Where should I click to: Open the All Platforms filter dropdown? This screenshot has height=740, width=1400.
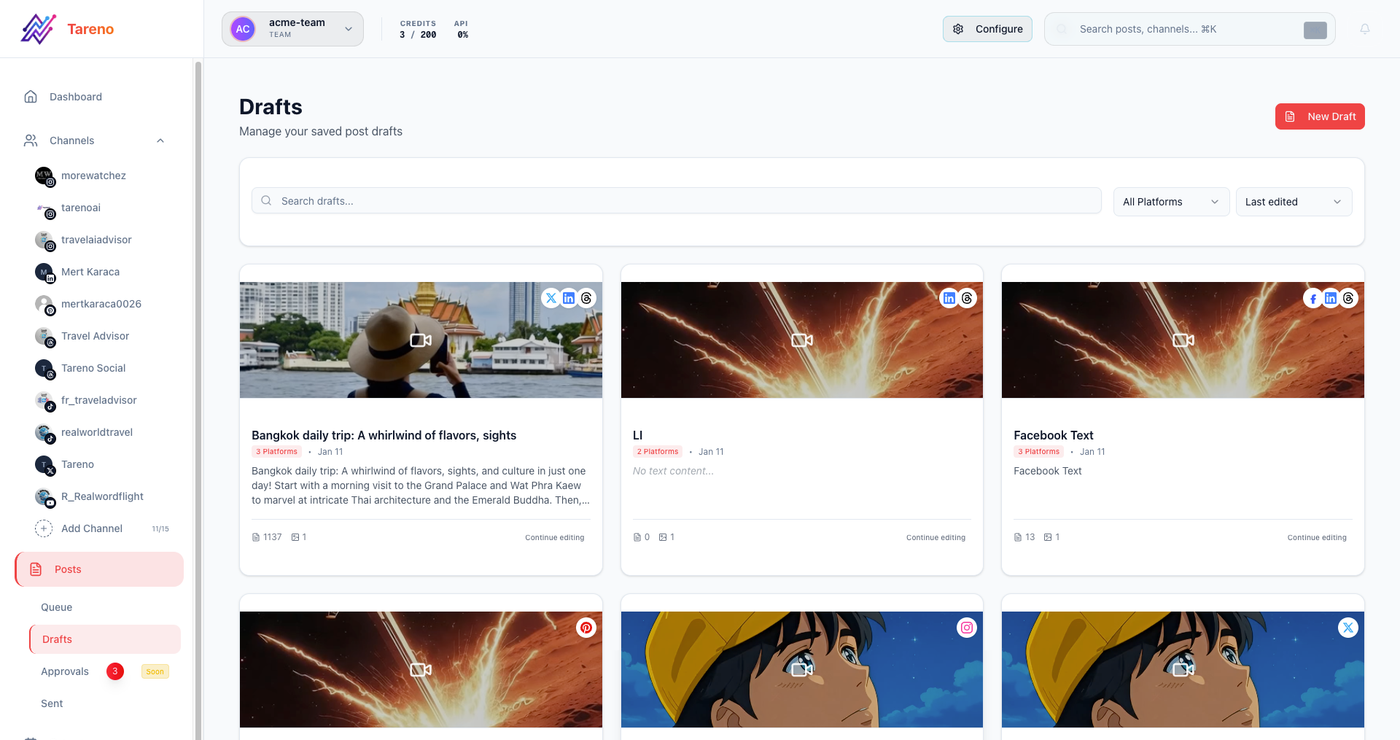pyautogui.click(x=1171, y=202)
